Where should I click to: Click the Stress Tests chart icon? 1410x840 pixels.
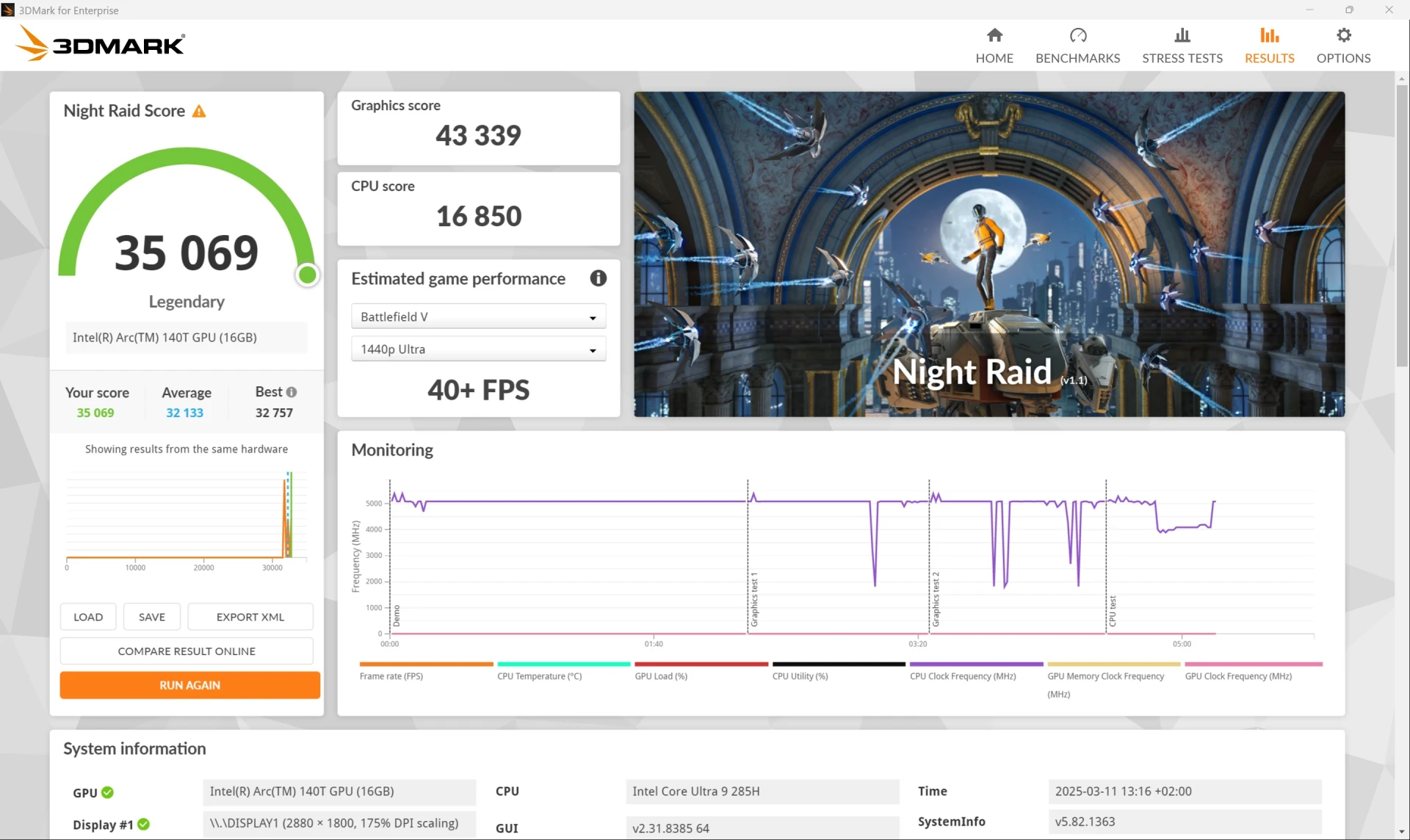(x=1182, y=35)
